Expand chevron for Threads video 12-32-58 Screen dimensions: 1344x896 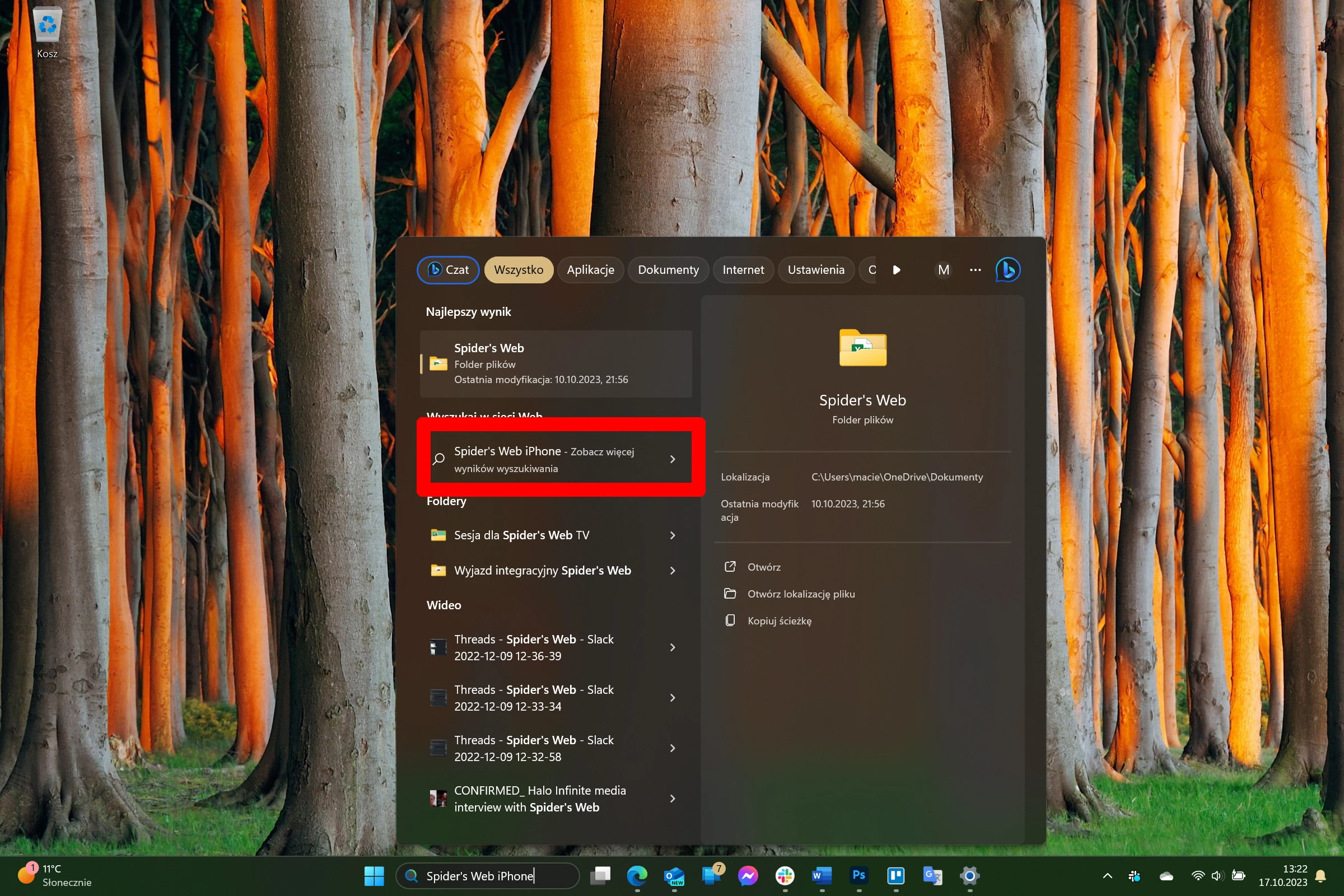(x=673, y=748)
